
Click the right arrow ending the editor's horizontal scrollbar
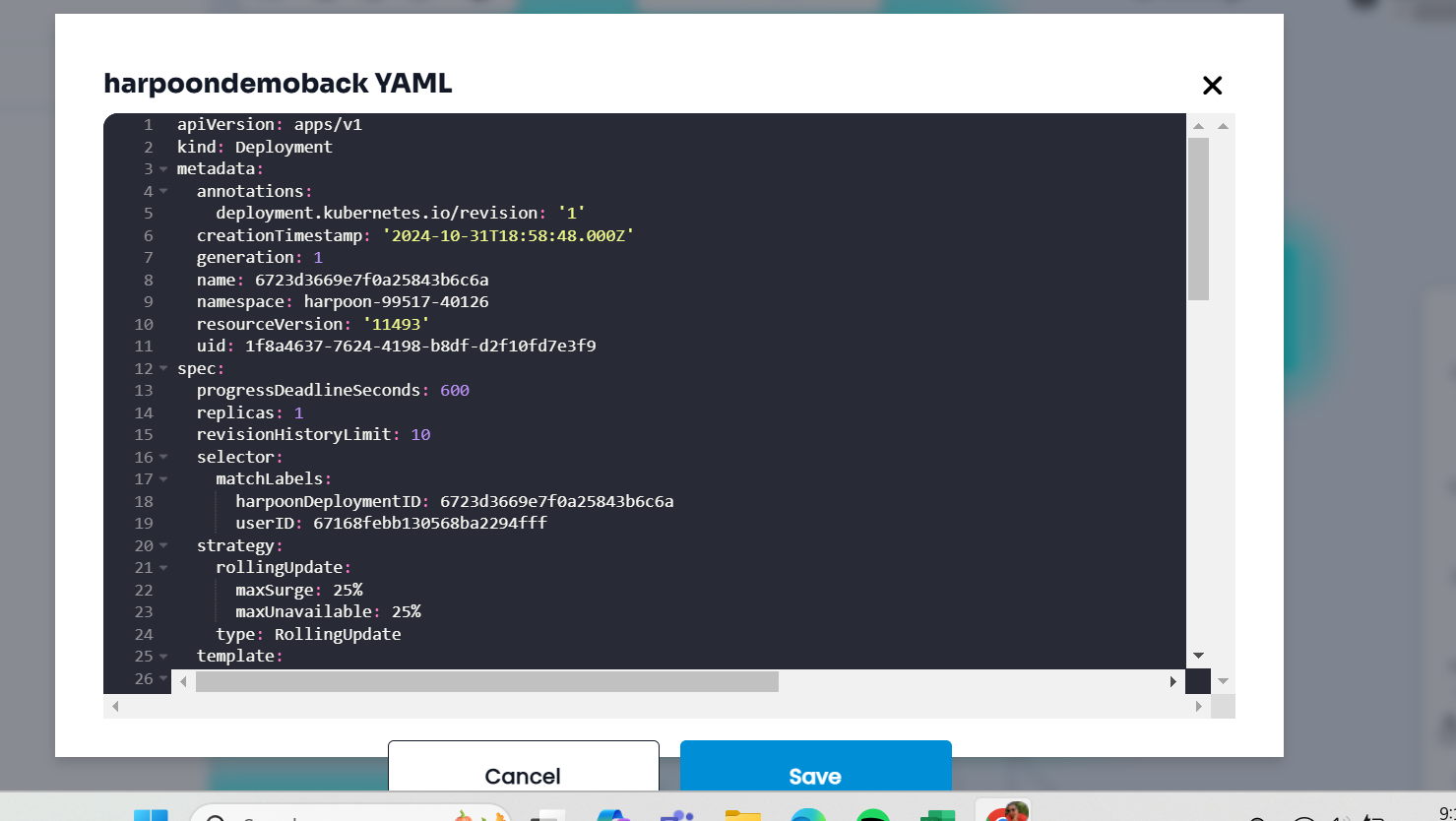click(x=1172, y=681)
